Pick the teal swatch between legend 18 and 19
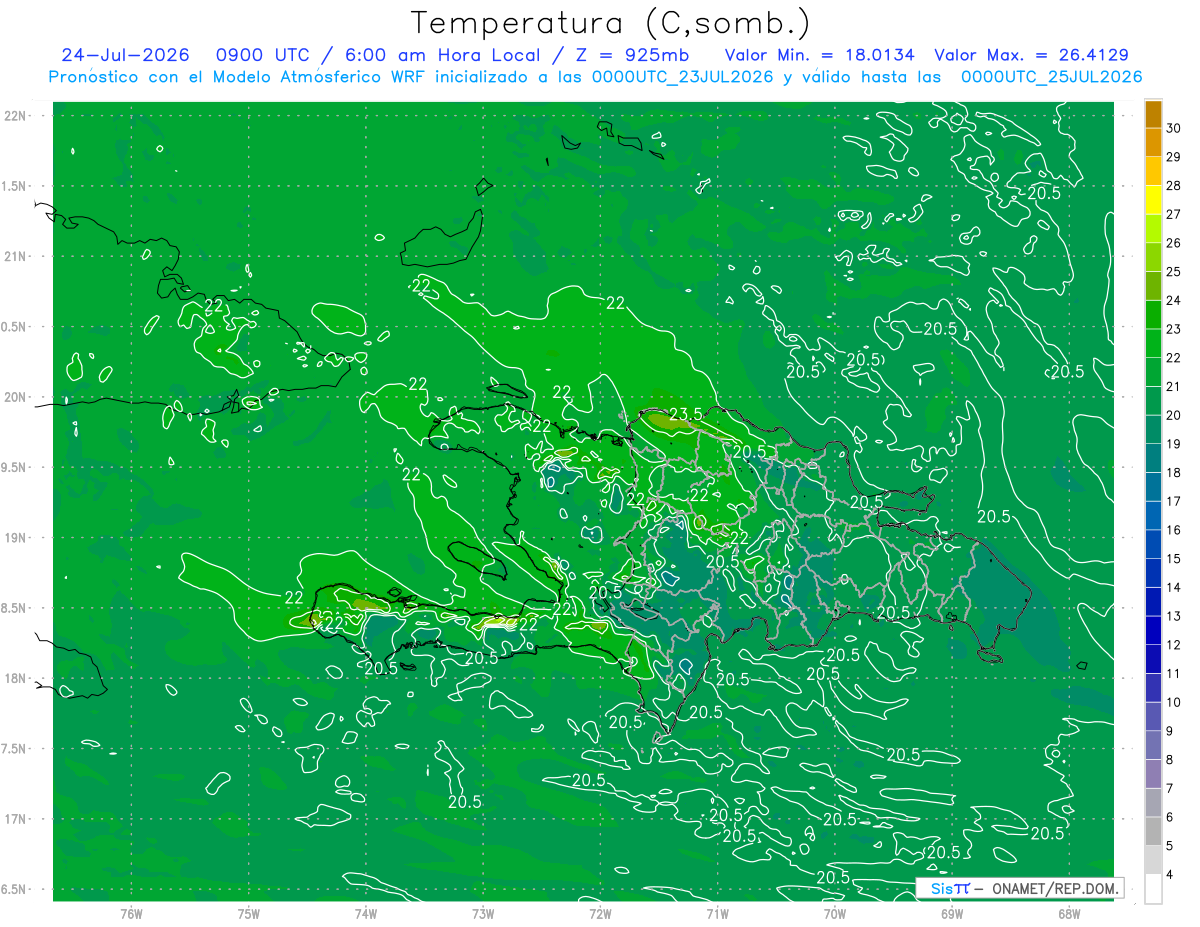This screenshot has height=927, width=1200. point(1153,459)
